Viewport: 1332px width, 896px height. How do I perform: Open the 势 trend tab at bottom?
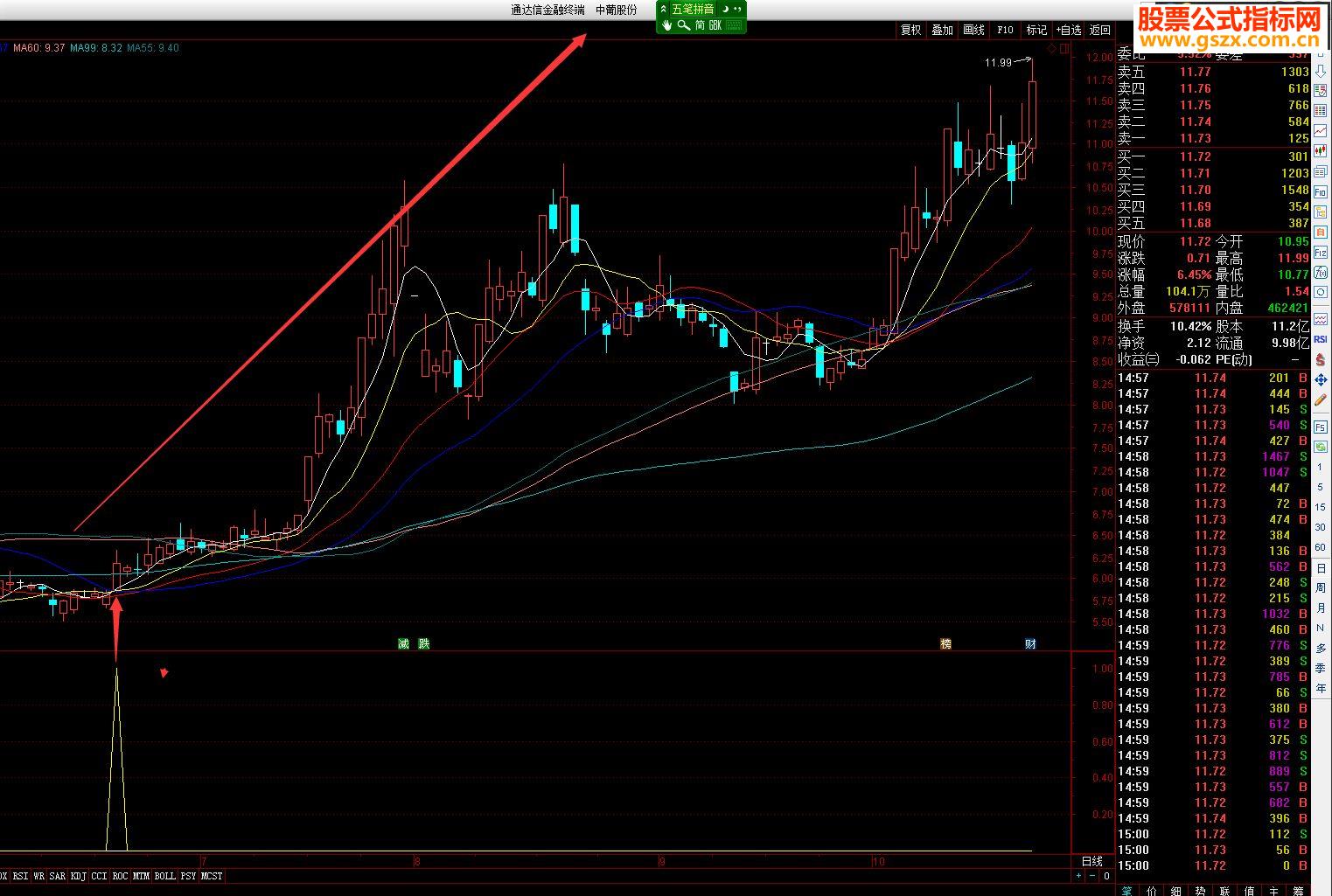(x=1201, y=891)
